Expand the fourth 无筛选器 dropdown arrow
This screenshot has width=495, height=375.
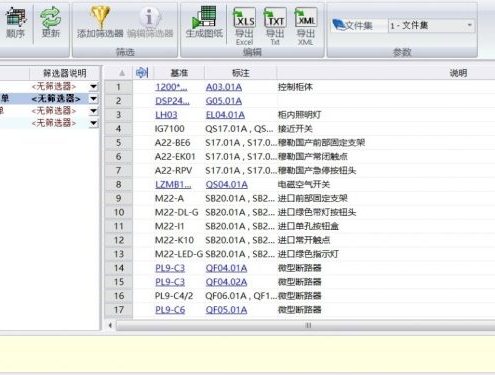pyautogui.click(x=94, y=123)
